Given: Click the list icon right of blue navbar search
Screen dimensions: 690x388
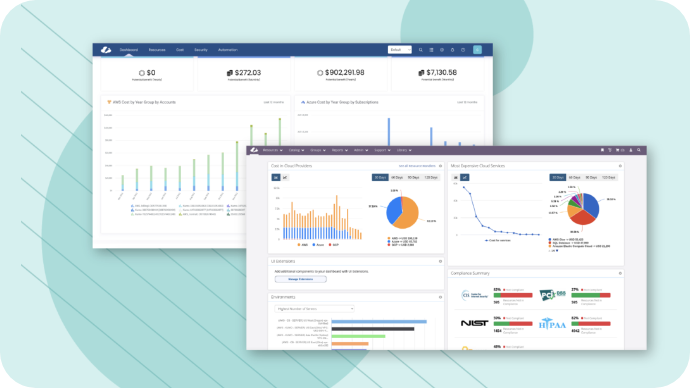Looking at the screenshot, I should 431,50.
